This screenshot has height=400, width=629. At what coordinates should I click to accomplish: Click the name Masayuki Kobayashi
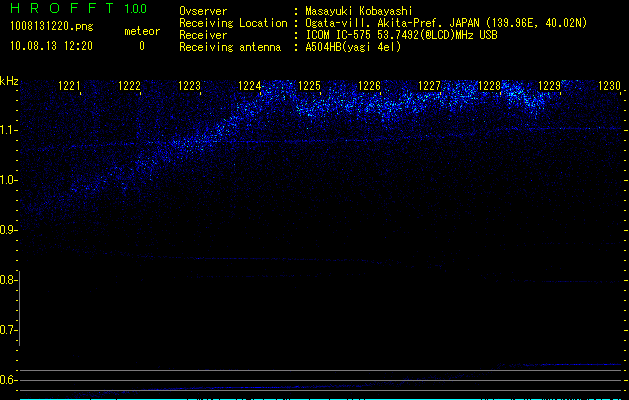359,11
